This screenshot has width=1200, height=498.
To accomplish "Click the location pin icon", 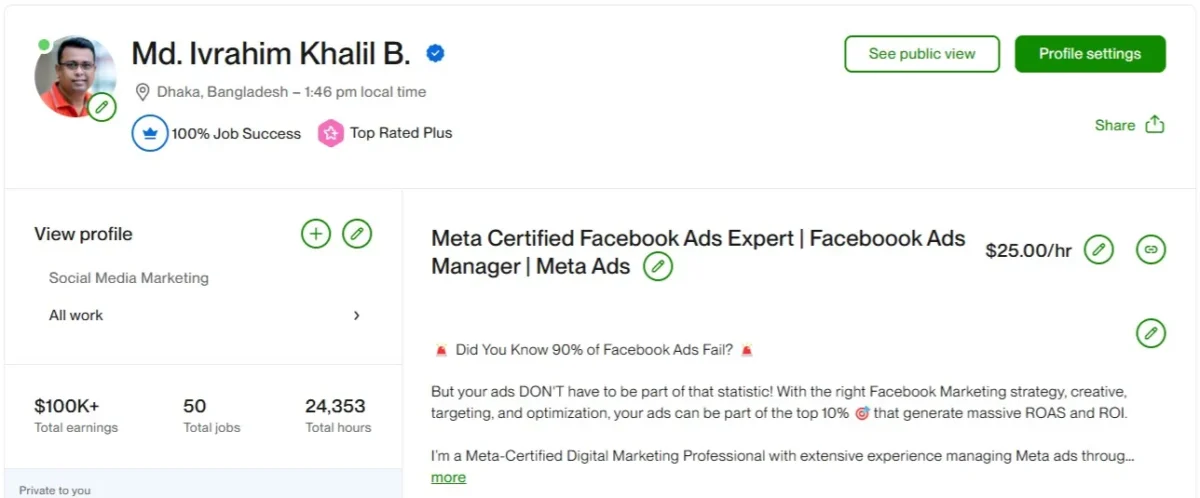I will (x=143, y=92).
